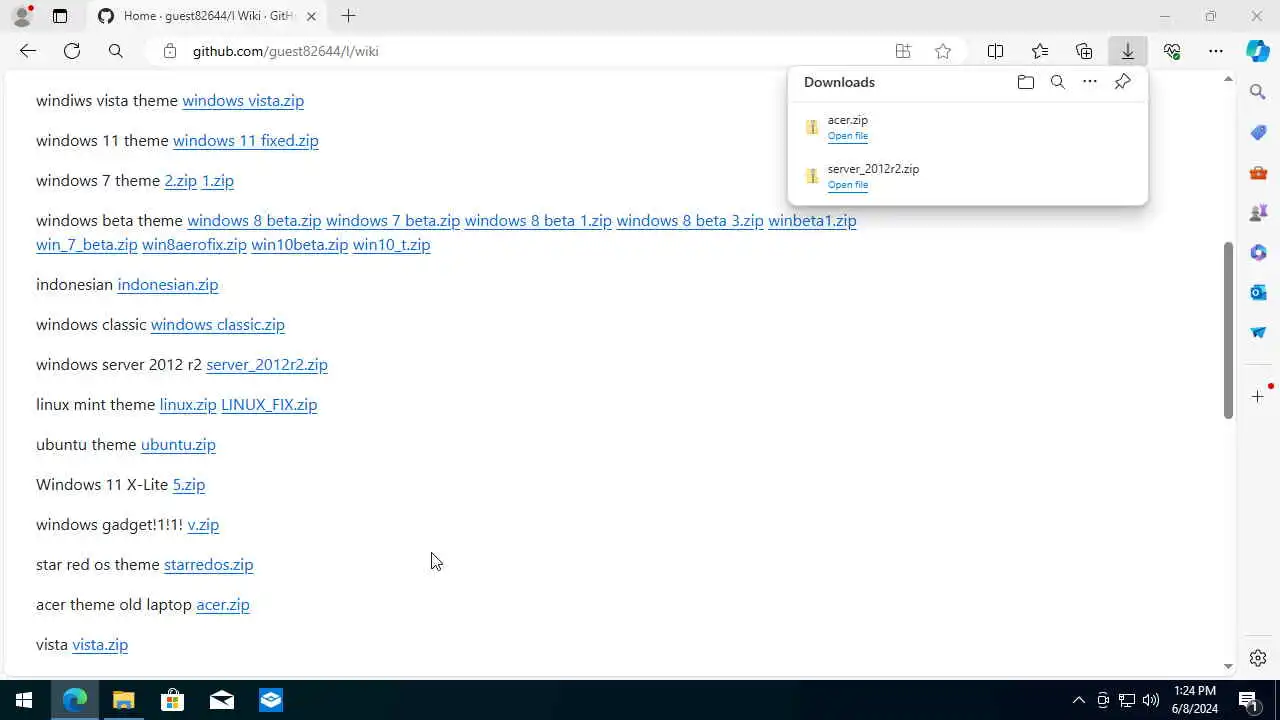Open a new tab with the plus button

[348, 16]
